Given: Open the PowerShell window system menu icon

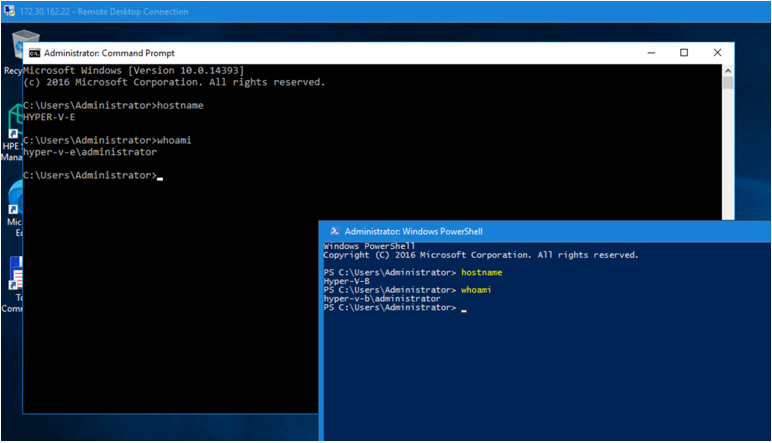Looking at the screenshot, I should (x=334, y=230).
